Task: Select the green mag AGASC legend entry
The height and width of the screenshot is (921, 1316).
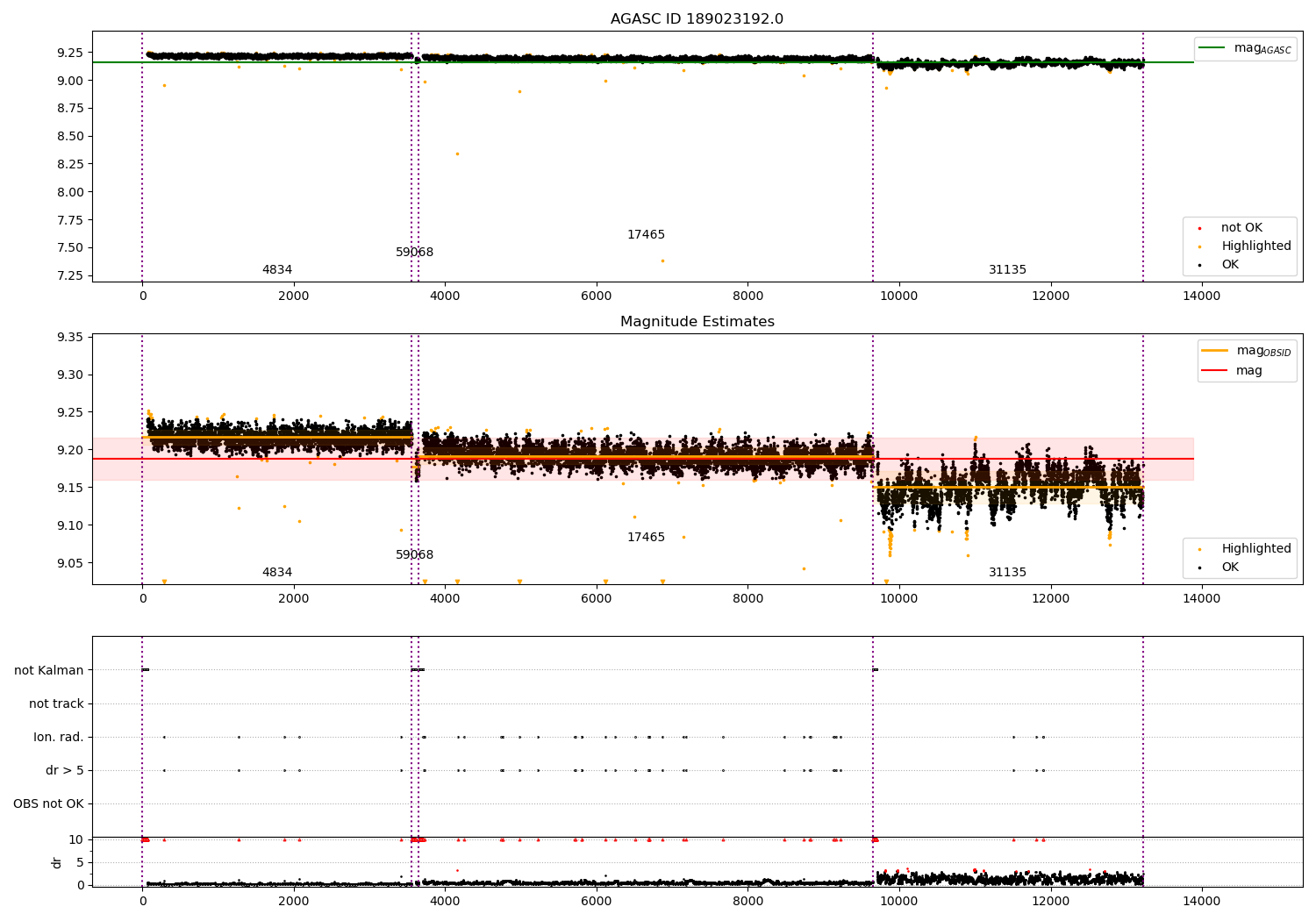Action: (1245, 48)
